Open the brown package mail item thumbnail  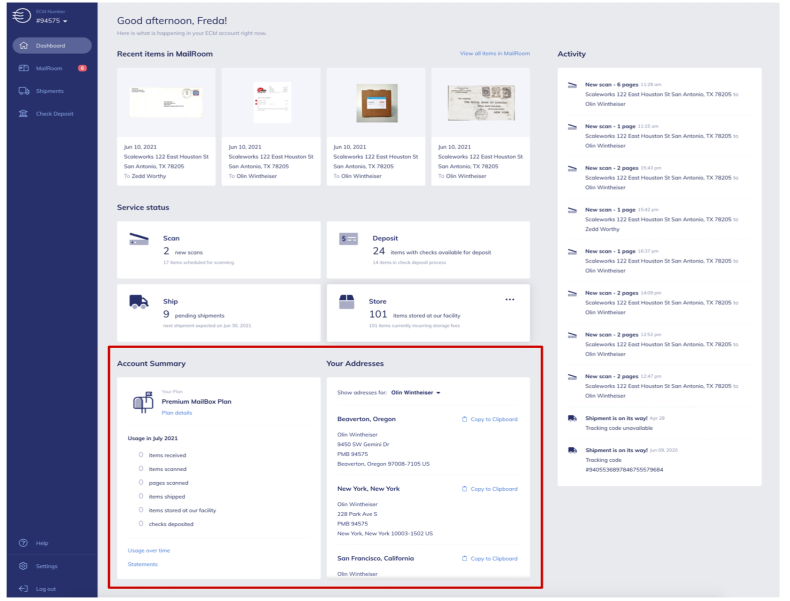377,103
